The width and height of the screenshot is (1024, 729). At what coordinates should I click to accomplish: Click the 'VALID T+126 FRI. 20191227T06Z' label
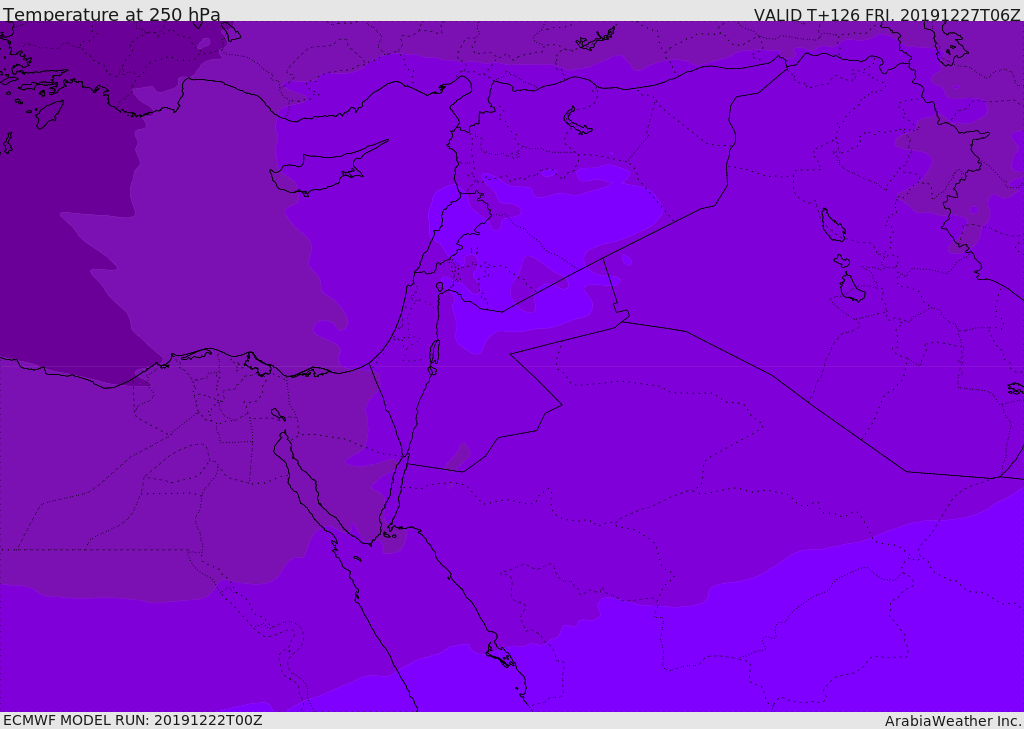point(887,14)
